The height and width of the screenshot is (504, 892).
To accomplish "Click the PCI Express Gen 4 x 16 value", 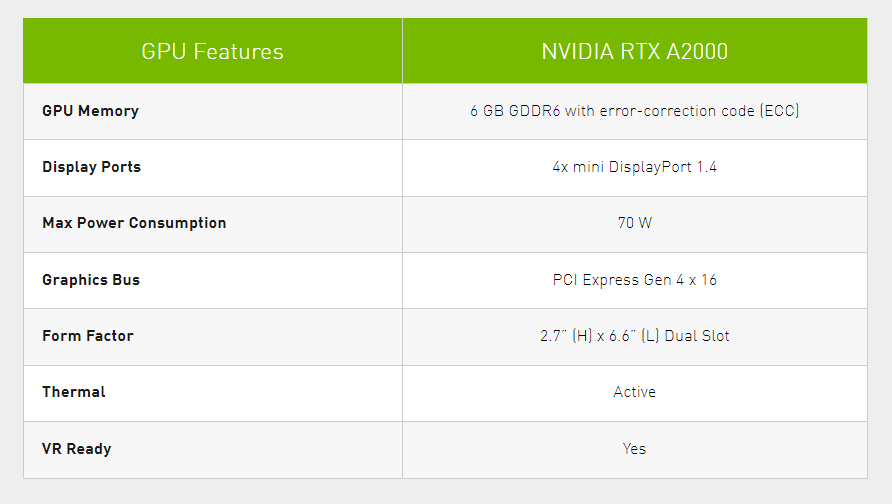I will coord(634,280).
